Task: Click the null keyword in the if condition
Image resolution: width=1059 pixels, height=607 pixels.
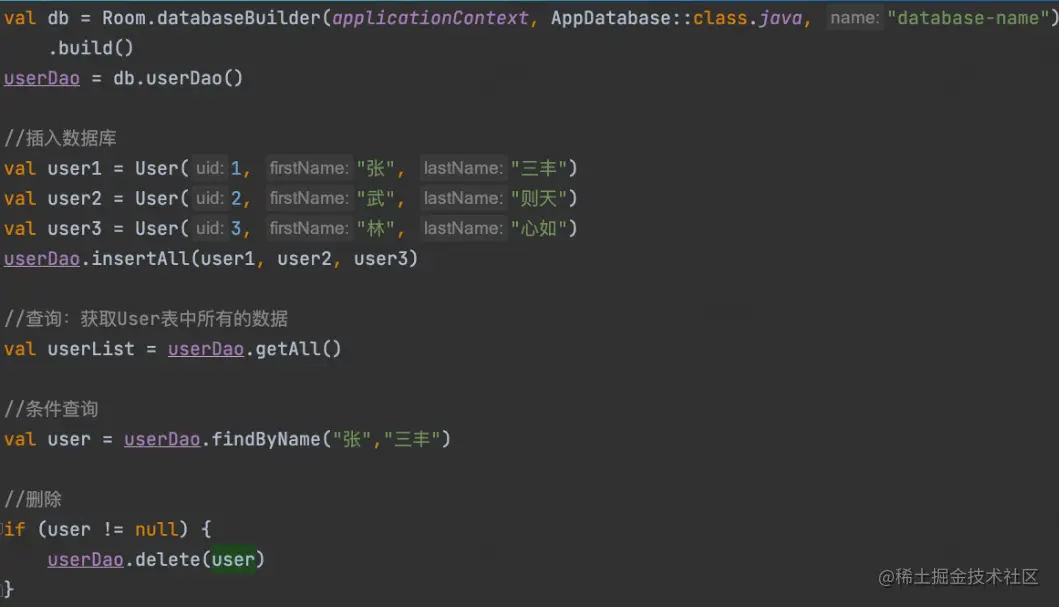Action: 157,529
